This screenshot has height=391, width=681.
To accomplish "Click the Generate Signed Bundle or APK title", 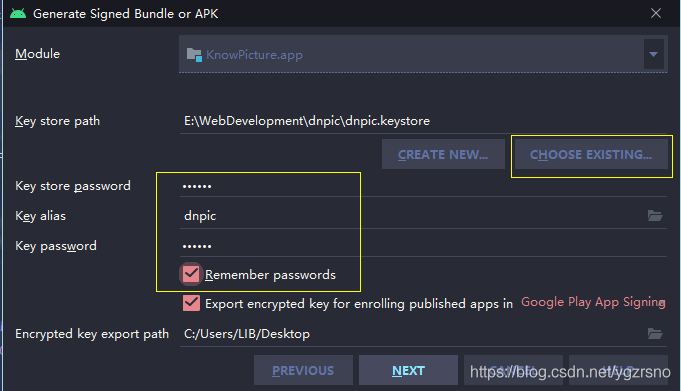I will 126,13.
